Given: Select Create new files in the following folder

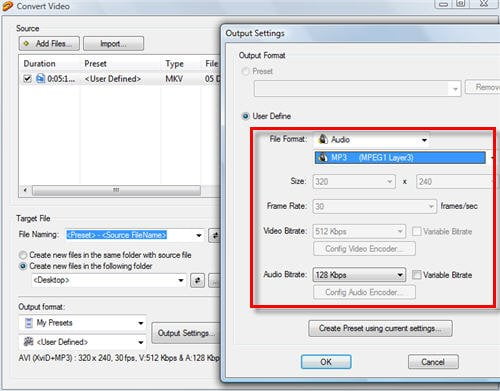Looking at the screenshot, I should click(23, 266).
